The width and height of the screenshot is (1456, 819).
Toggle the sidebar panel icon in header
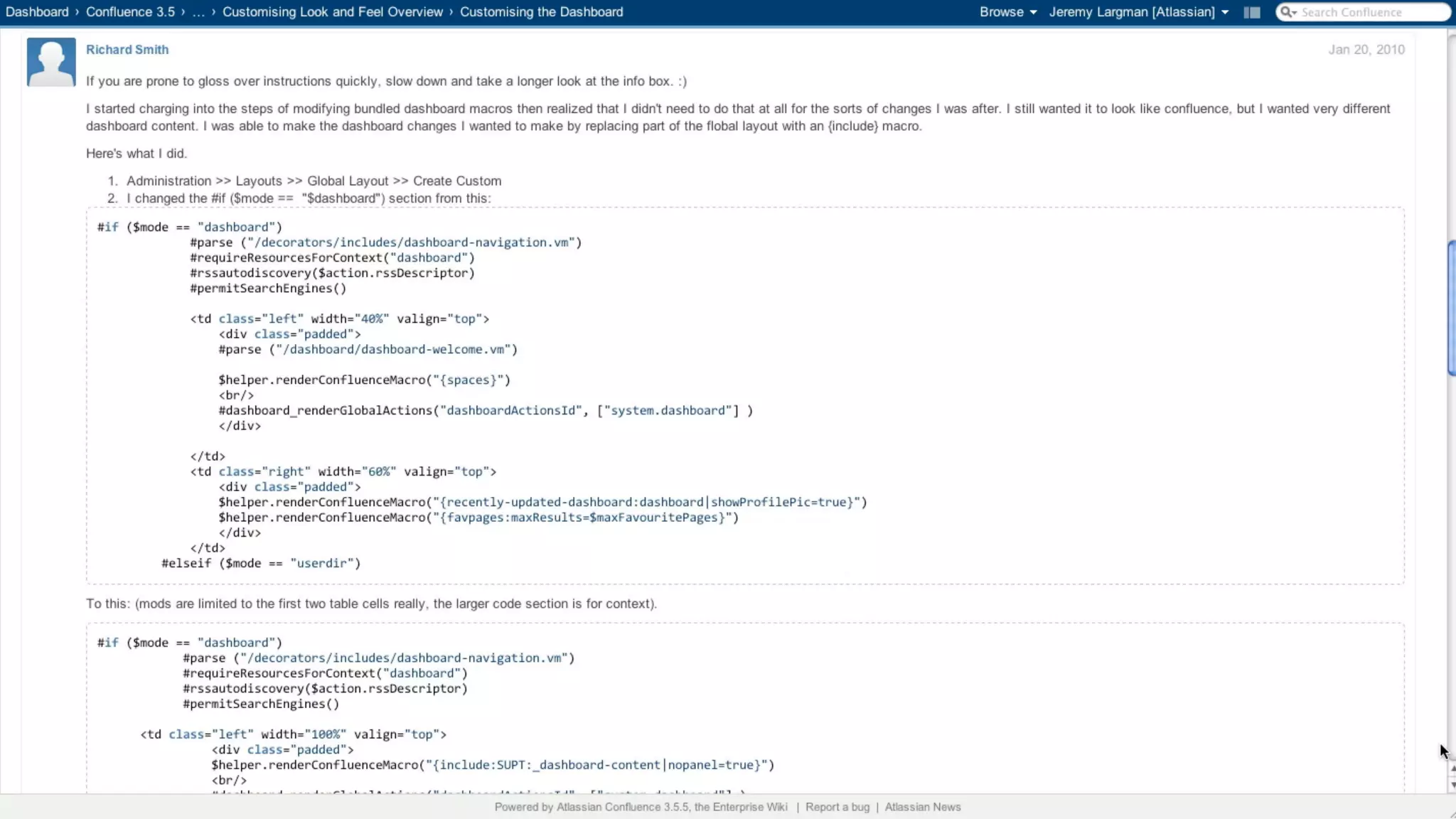point(1252,12)
